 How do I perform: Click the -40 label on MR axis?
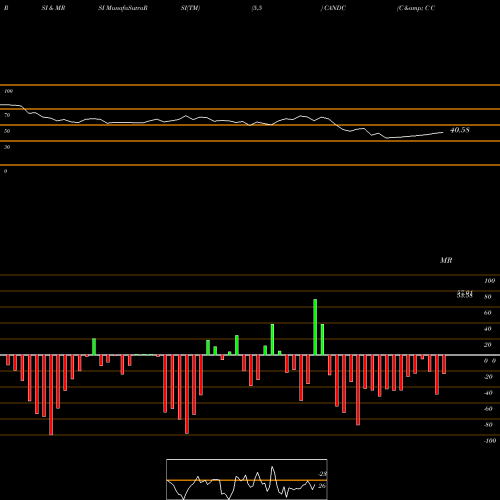488,393
